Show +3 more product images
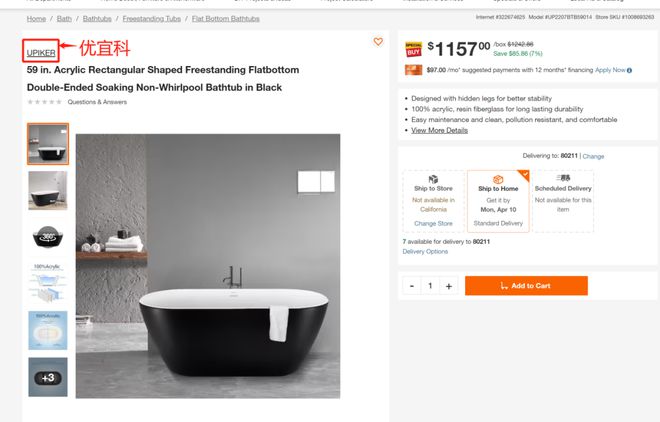Image resolution: width=660 pixels, height=422 pixels. pos(48,377)
